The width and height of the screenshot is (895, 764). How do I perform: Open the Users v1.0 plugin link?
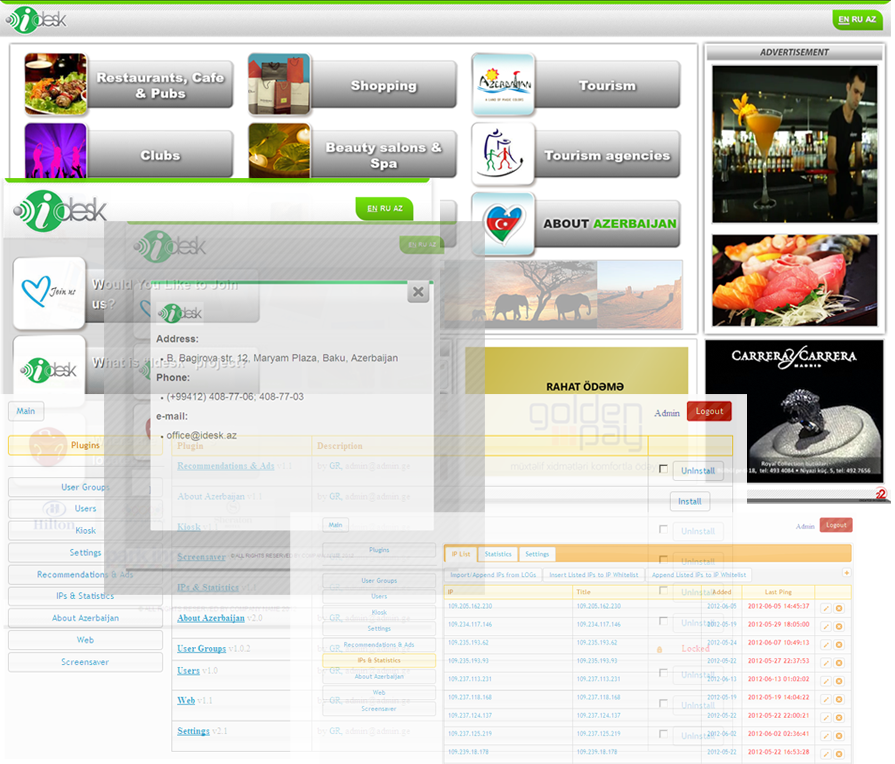(x=188, y=670)
